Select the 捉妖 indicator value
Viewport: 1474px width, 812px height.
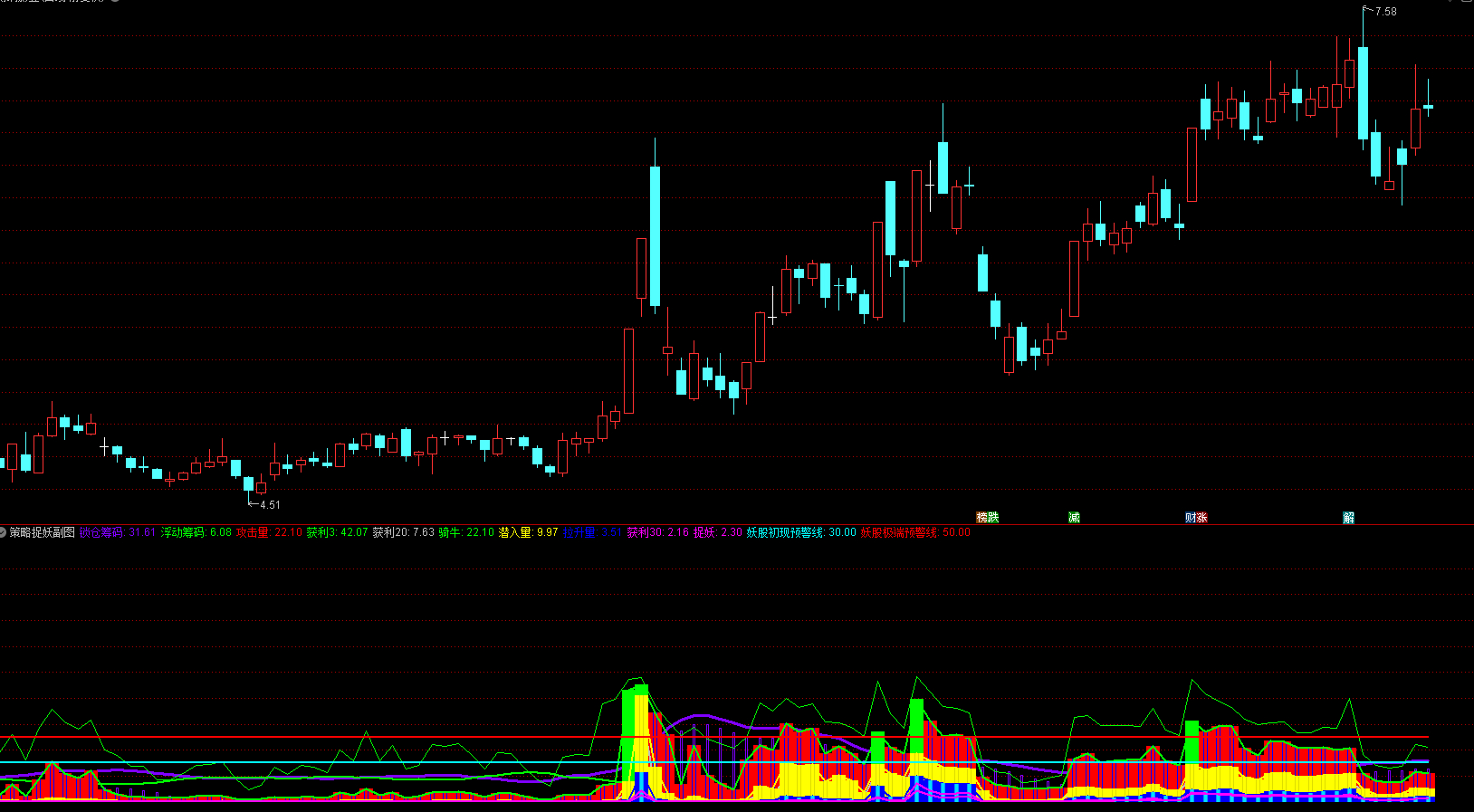tap(732, 532)
